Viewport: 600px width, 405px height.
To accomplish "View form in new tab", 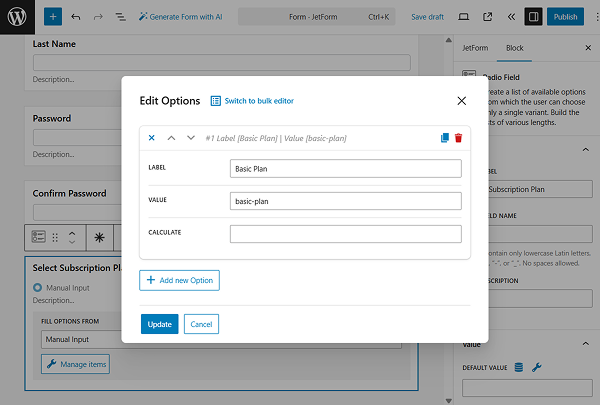I will [x=488, y=17].
